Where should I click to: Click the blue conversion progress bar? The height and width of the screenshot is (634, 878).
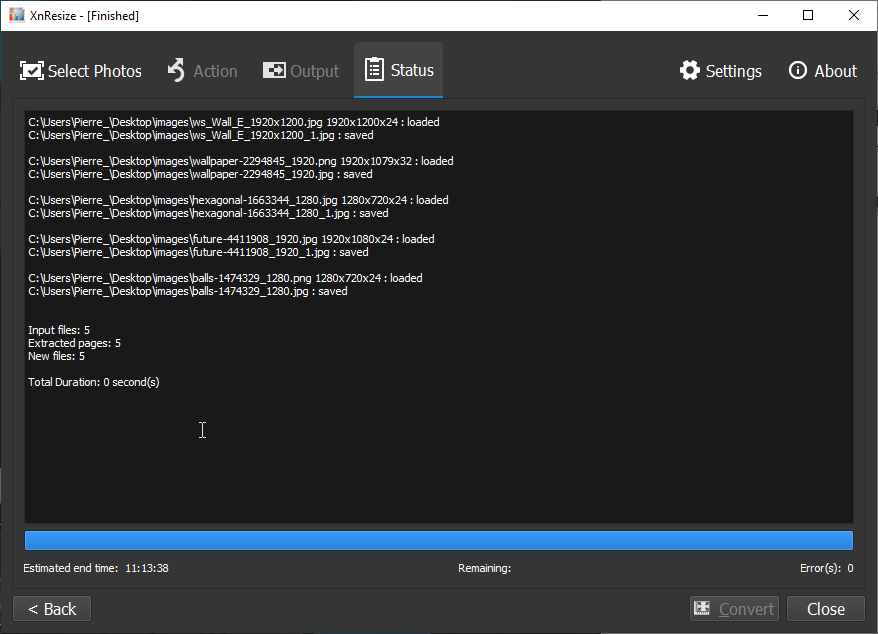click(x=438, y=541)
